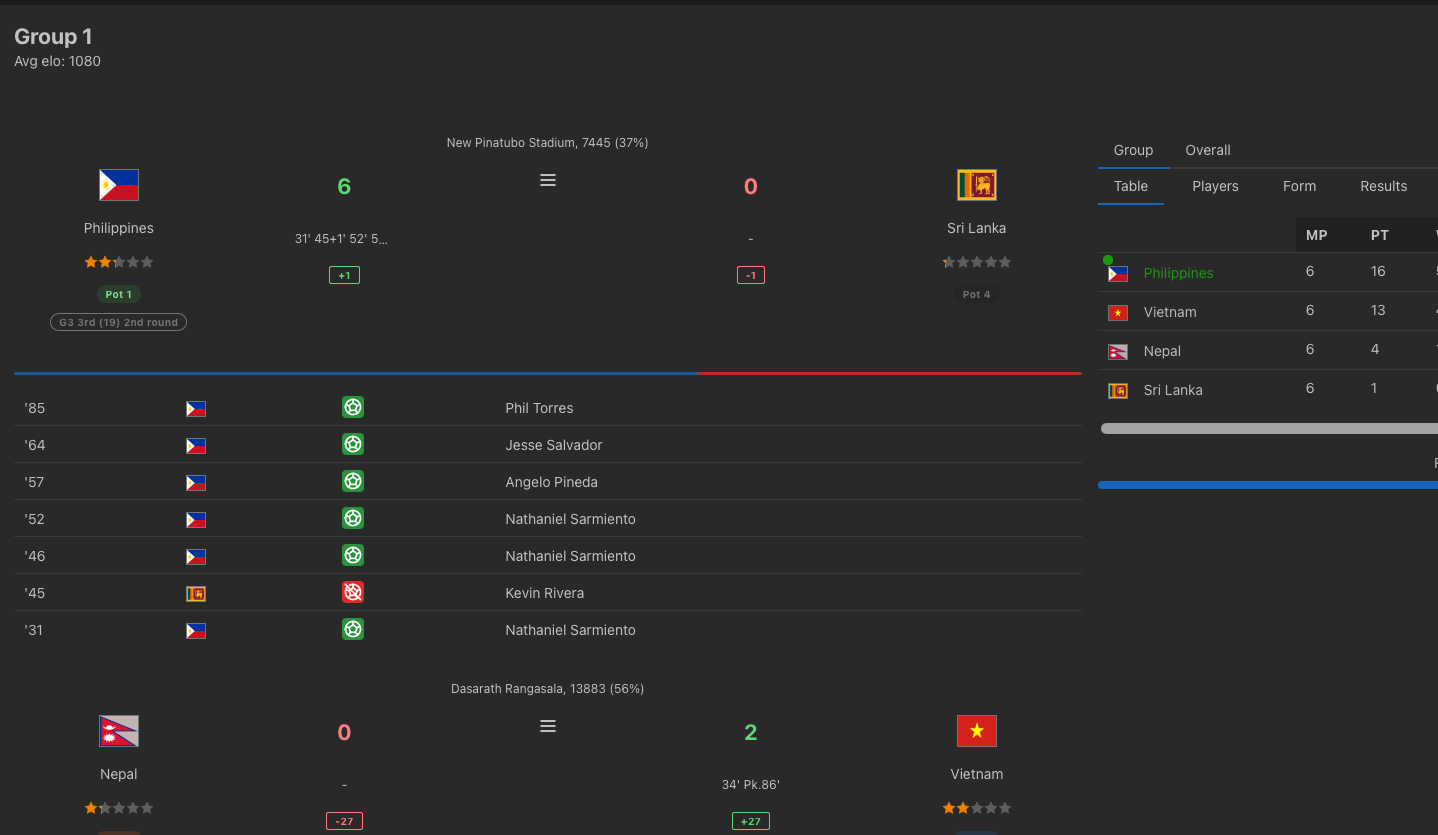
Task: Open the hamburger menu of Philippines match
Action: point(548,180)
